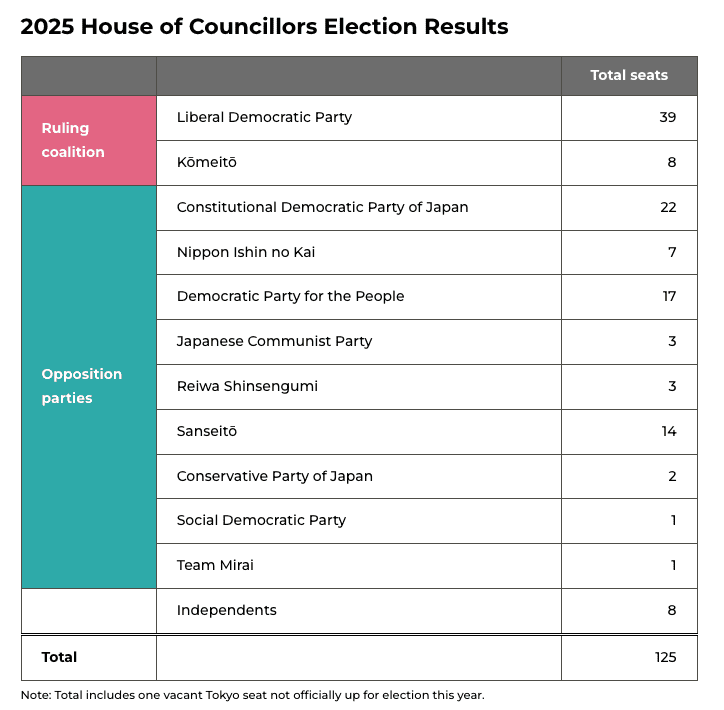Click the "Team Mirai" party name

click(215, 565)
